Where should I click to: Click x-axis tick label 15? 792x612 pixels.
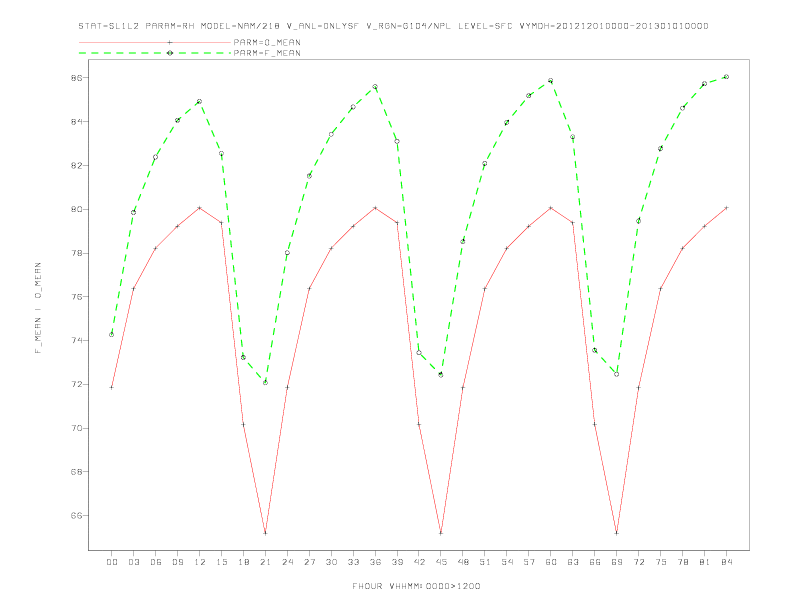pyautogui.click(x=222, y=562)
